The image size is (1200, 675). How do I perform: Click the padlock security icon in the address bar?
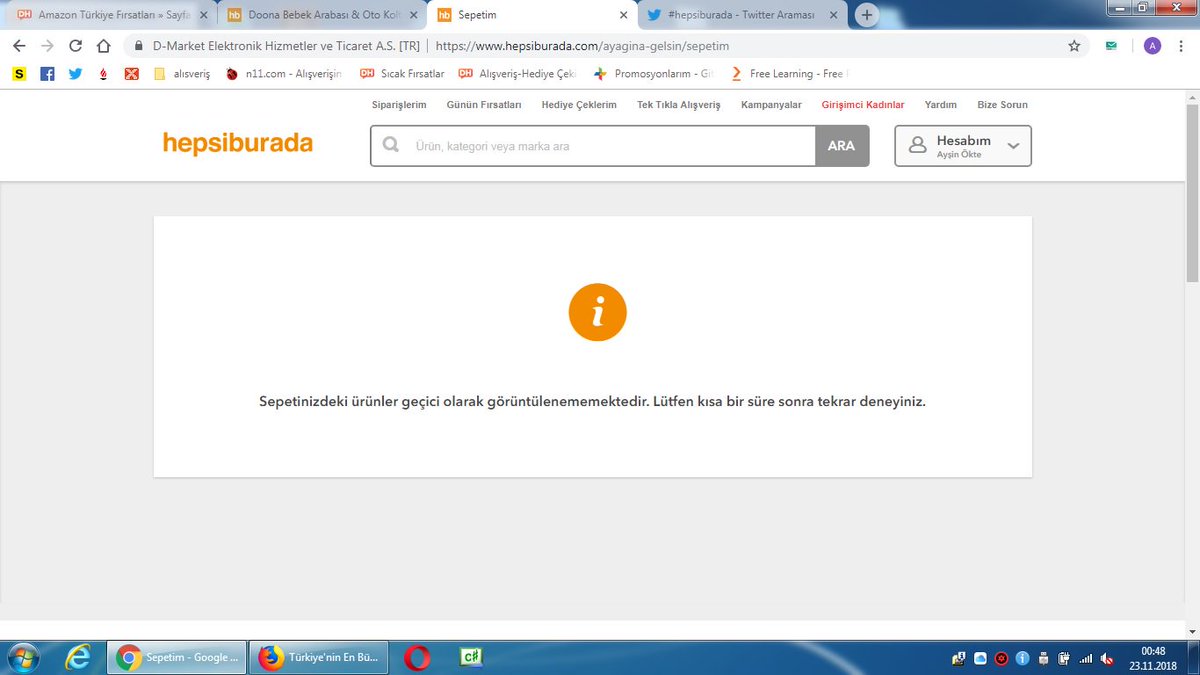click(138, 46)
